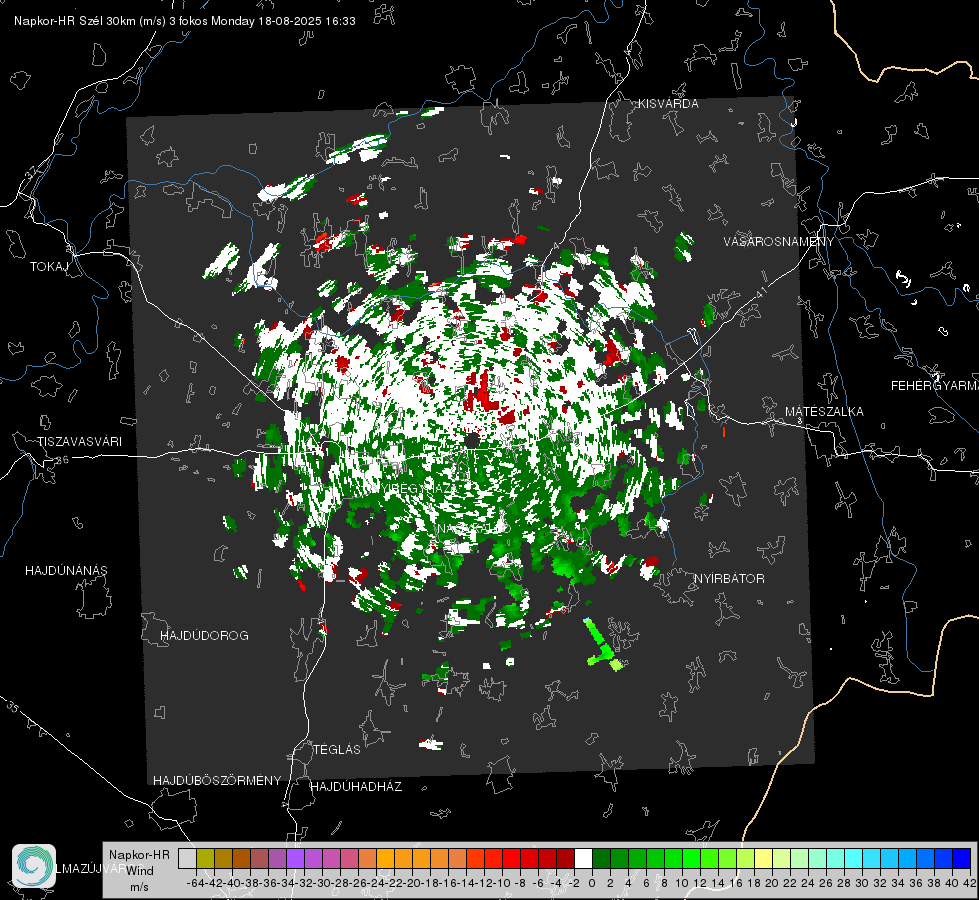Viewport: 979px width, 900px height.
Task: Select the yellow 18 to 20 legend swatch
Action: [764, 858]
